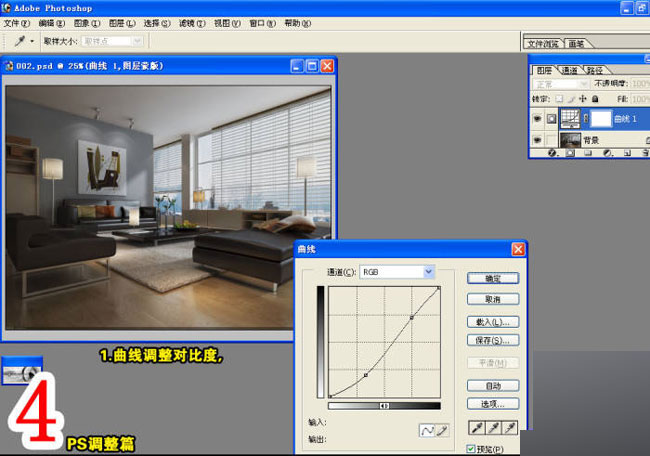Click the new adjustment layer icon
Screen dimensions: 650x456
point(608,153)
